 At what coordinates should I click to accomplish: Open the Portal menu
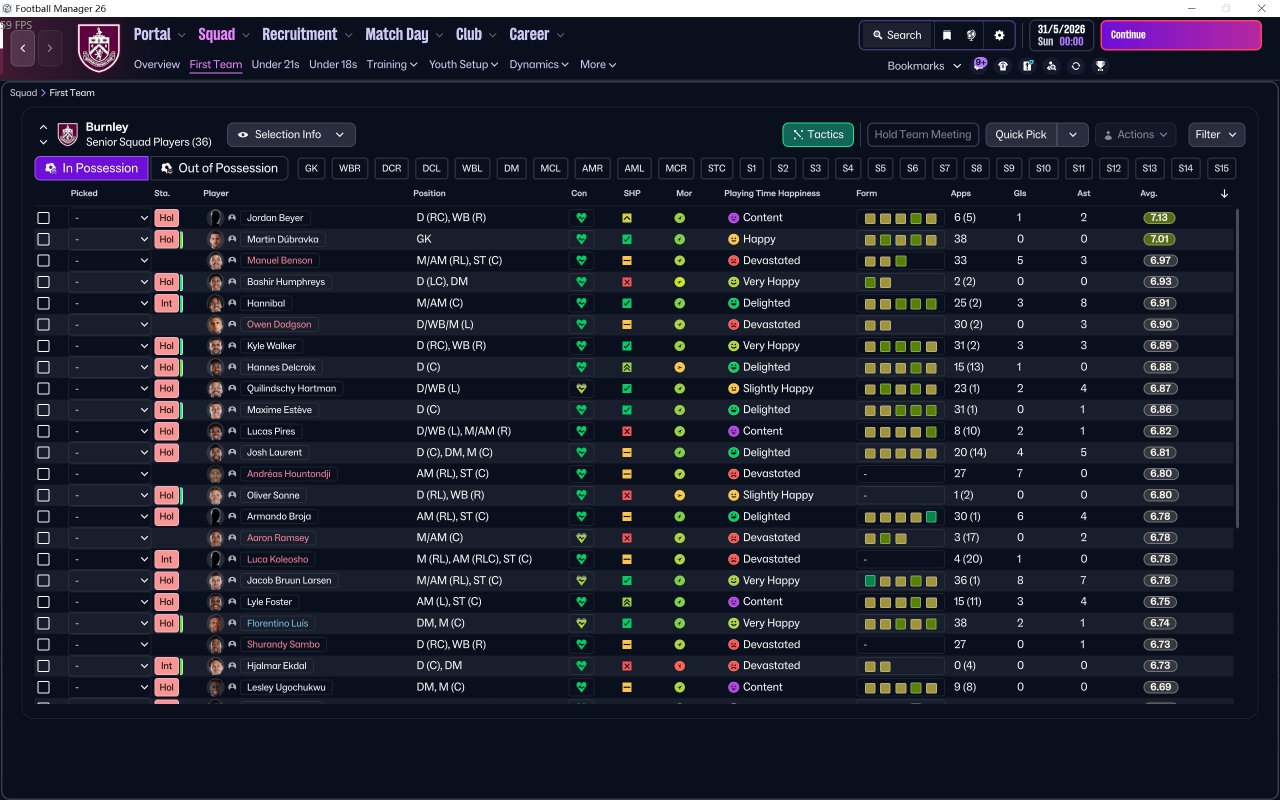pyautogui.click(x=159, y=35)
